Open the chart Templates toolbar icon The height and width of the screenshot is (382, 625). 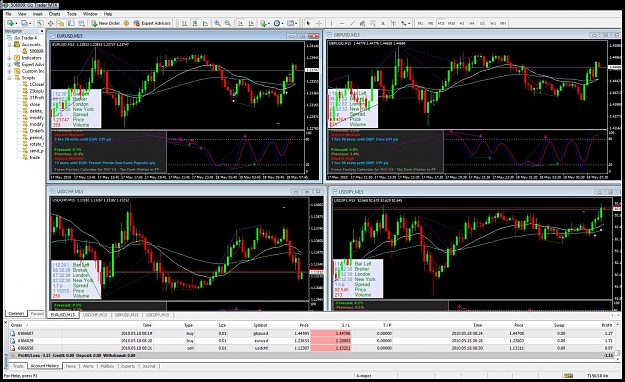click(x=290, y=24)
